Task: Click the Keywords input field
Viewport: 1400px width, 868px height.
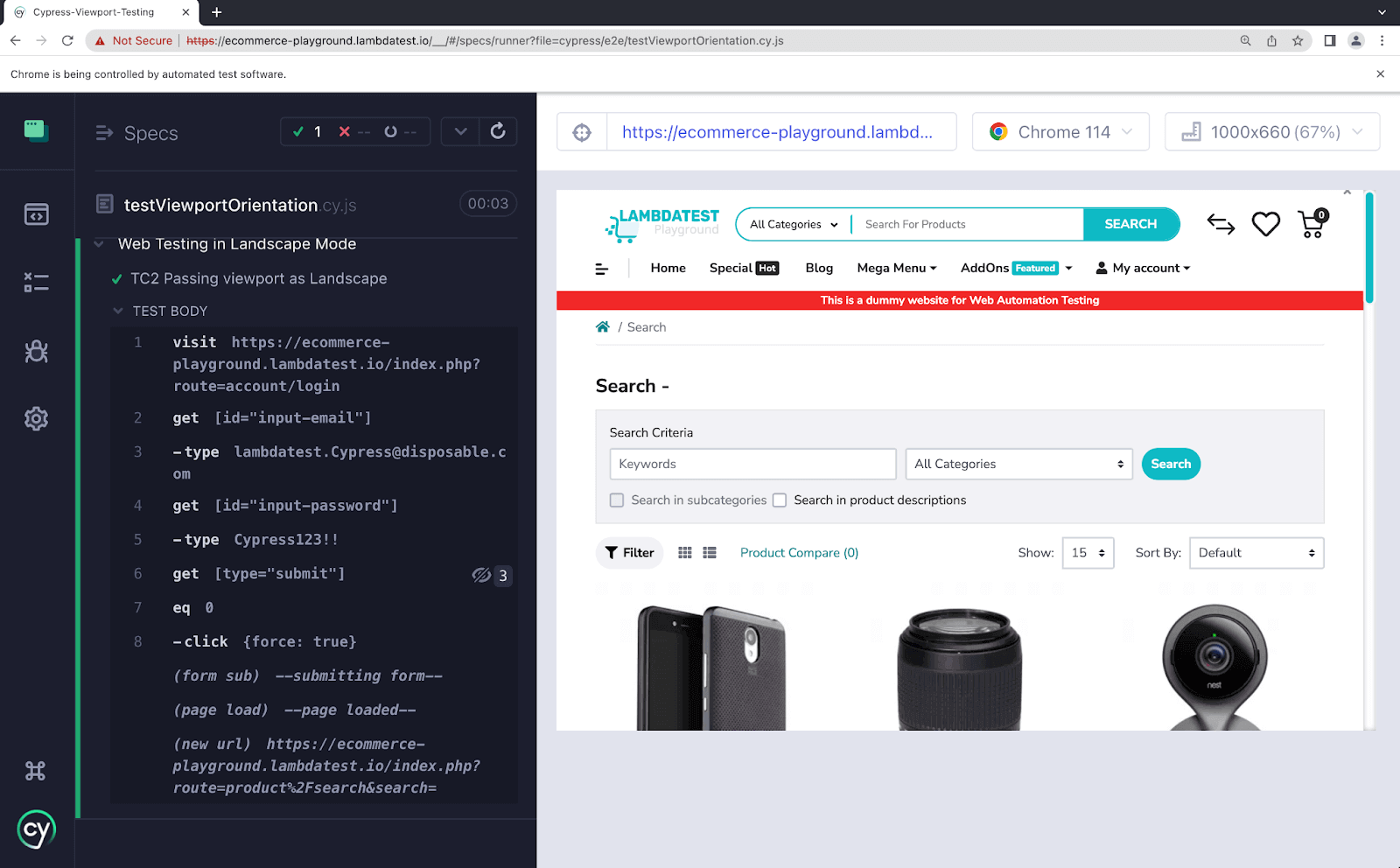Action: click(752, 465)
